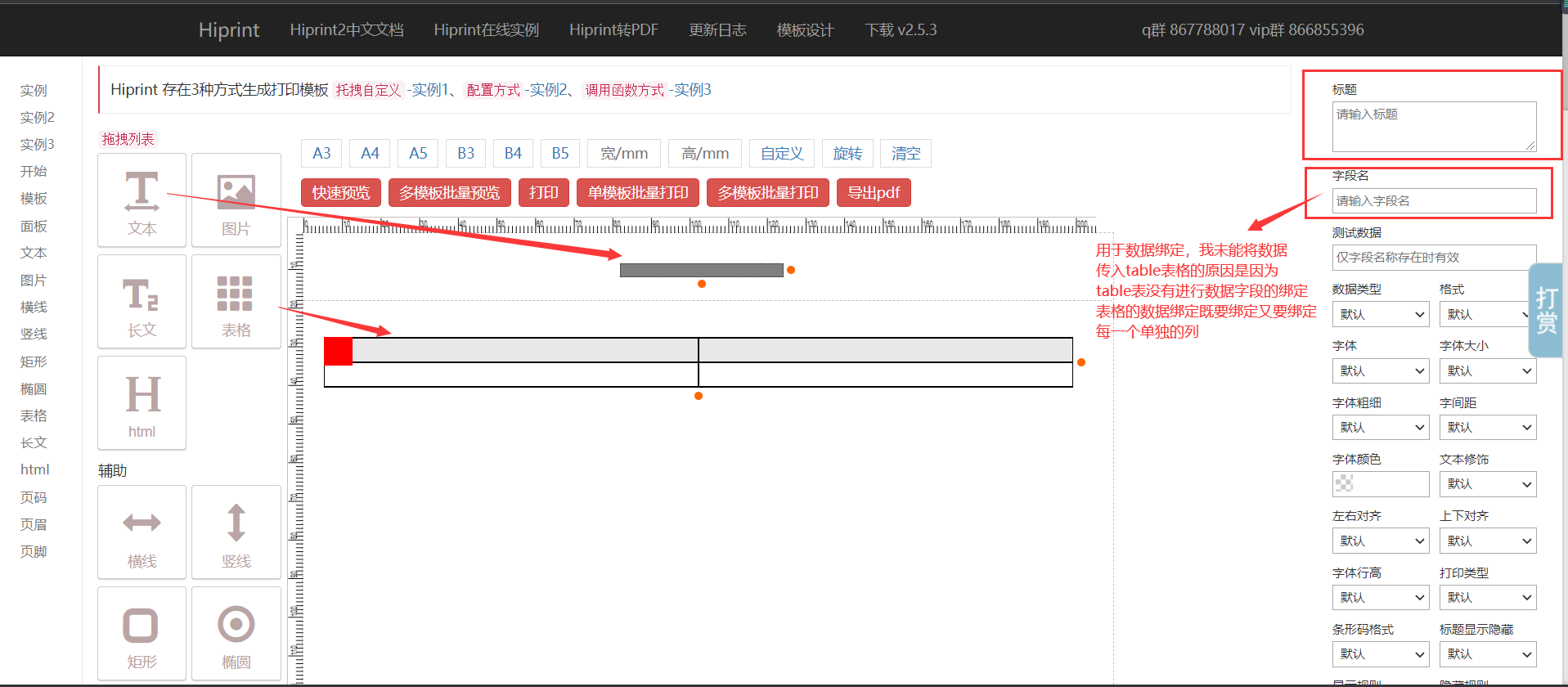Click the 打印 print button
This screenshot has width=1568, height=687.
tap(544, 193)
